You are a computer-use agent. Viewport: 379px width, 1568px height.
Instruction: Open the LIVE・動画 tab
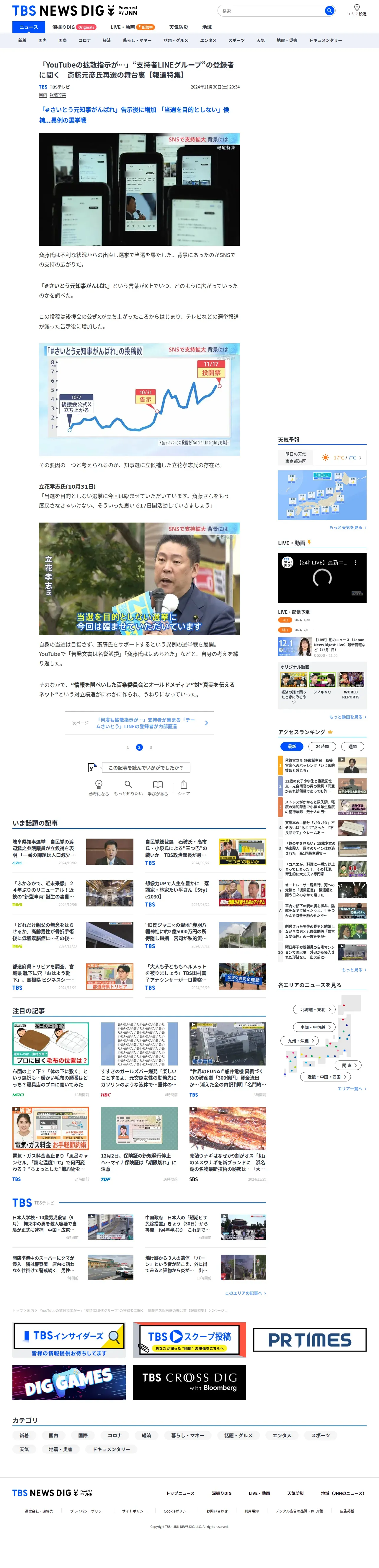[x=132, y=27]
